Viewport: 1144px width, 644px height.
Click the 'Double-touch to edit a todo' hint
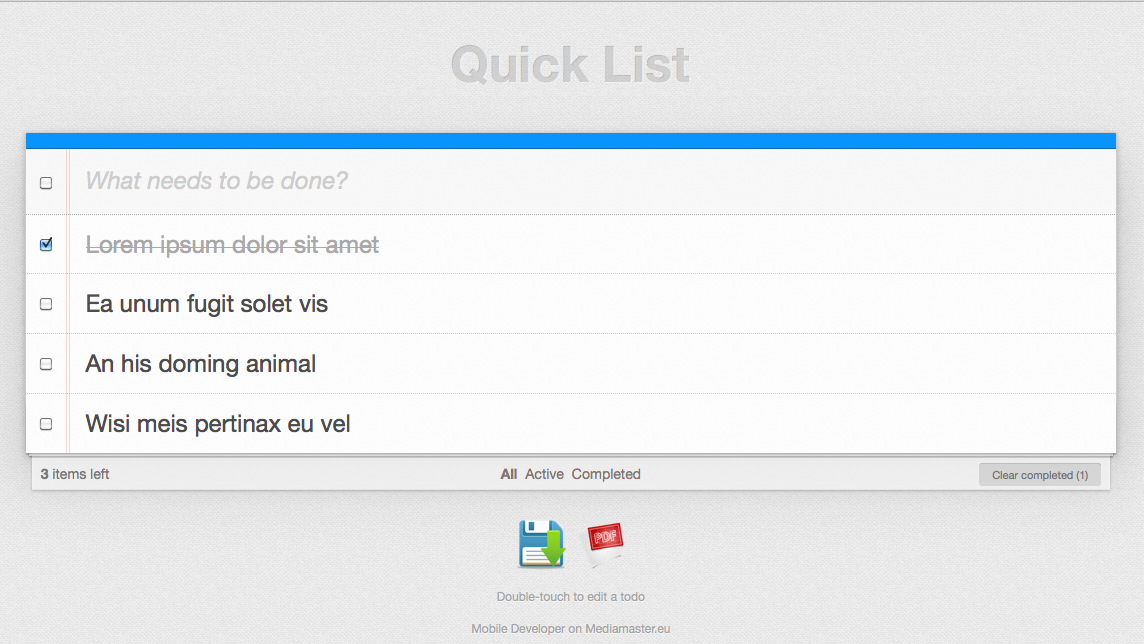click(x=571, y=597)
